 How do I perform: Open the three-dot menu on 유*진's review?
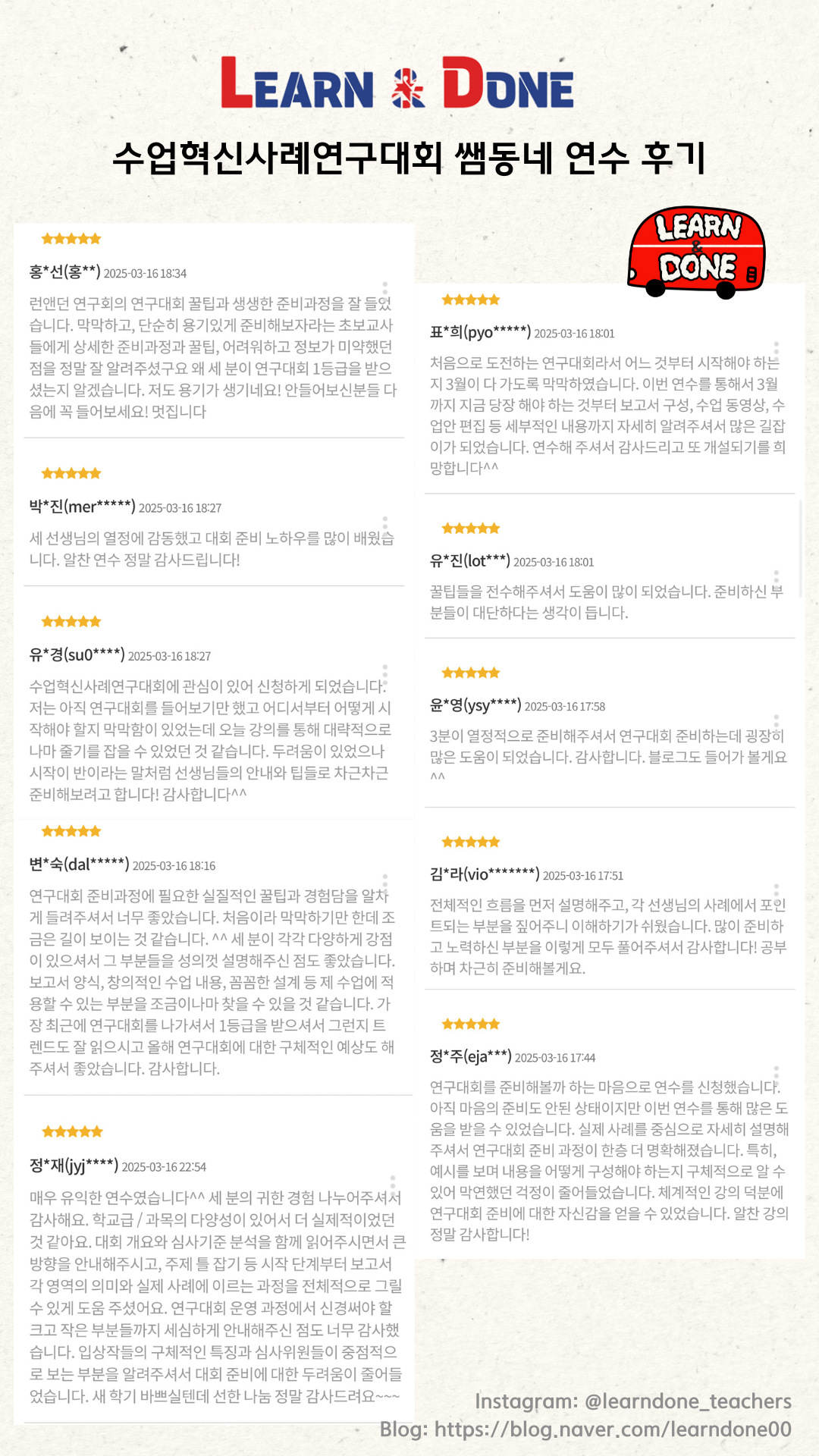[777, 577]
